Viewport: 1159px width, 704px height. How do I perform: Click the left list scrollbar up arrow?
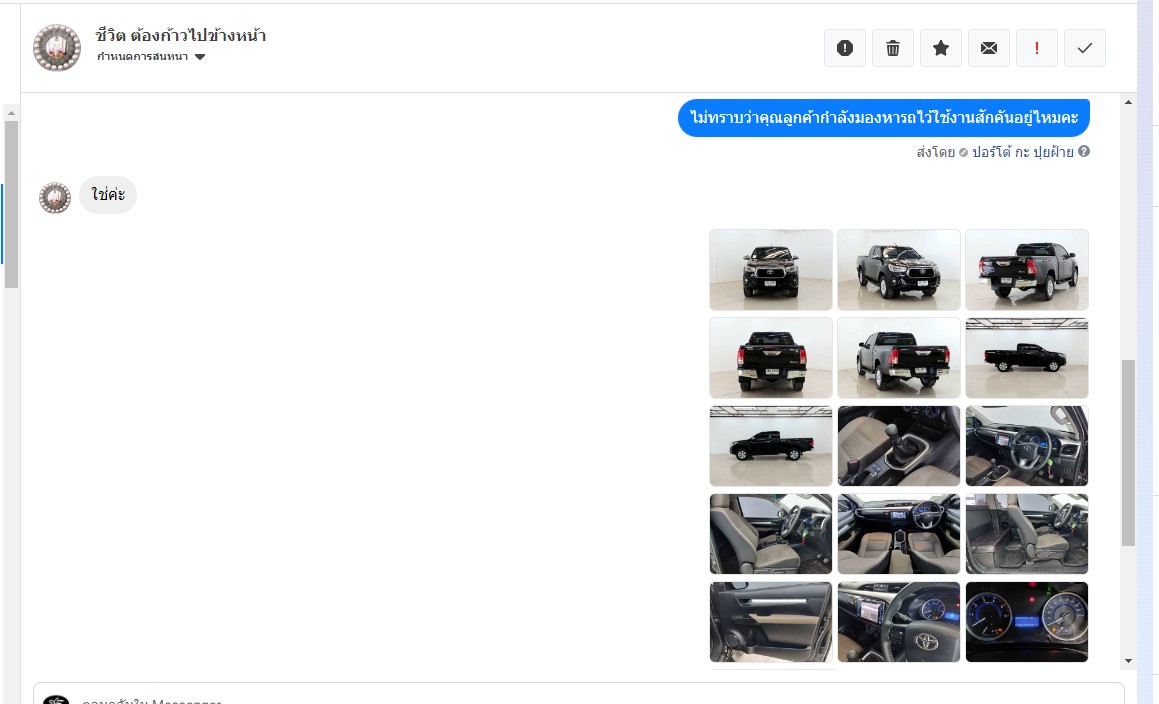(x=11, y=112)
